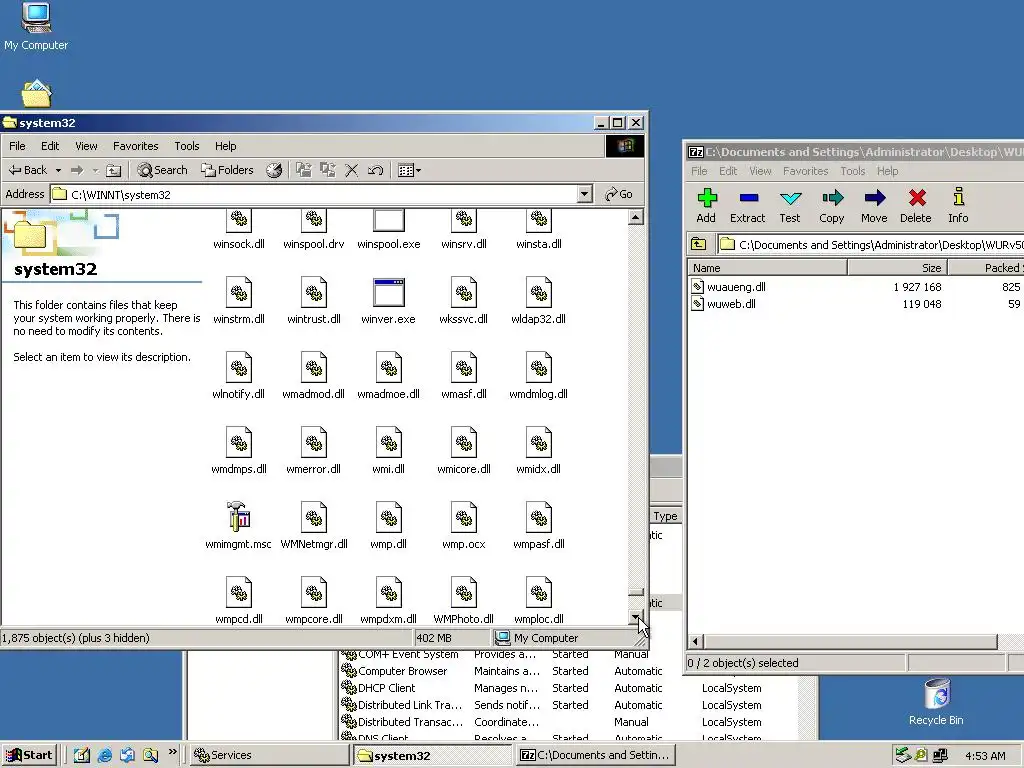The width and height of the screenshot is (1024, 768).
Task: Sort 7-Zip list by Size column
Action: pos(897,268)
